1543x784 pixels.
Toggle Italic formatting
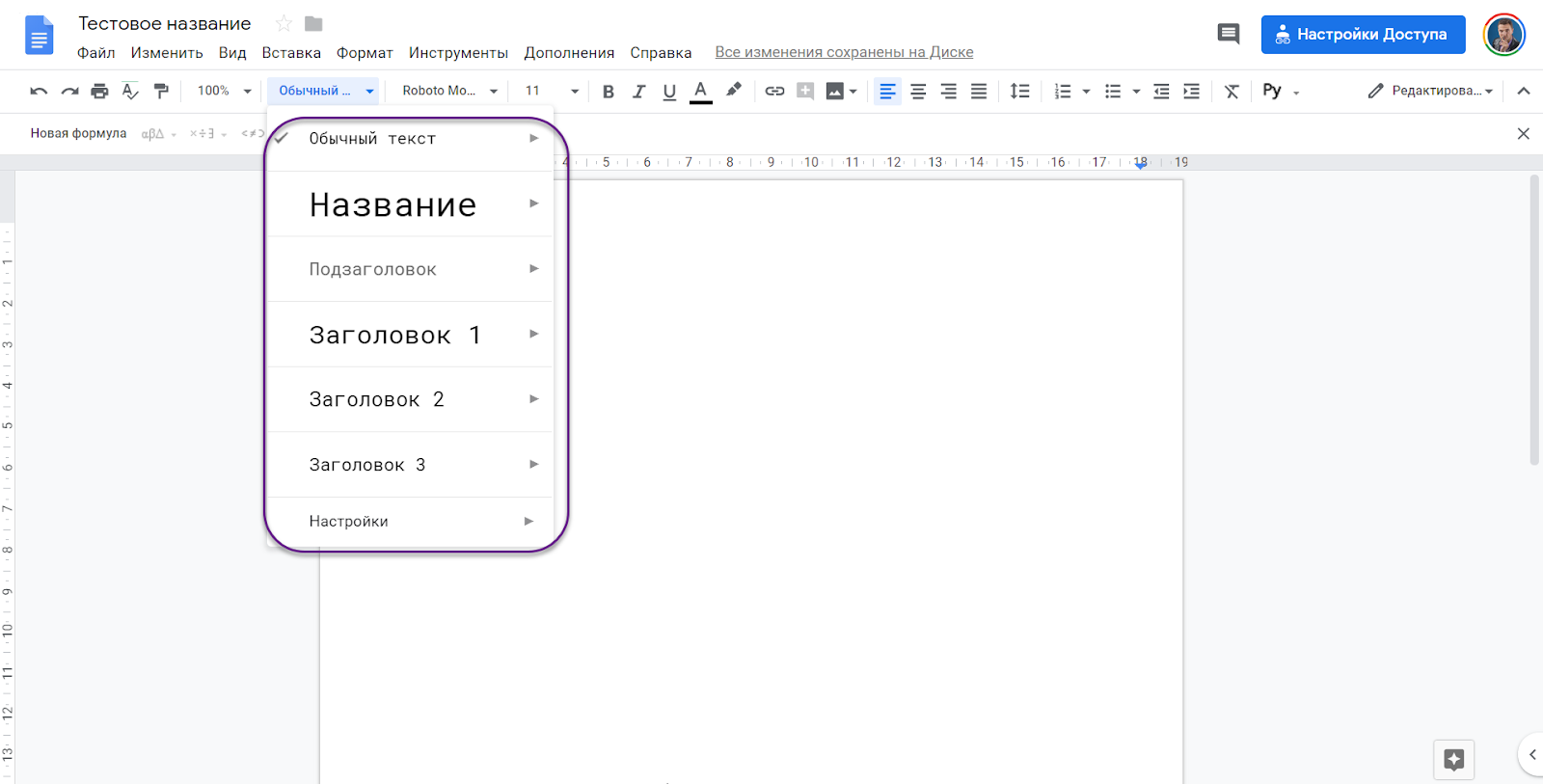click(x=638, y=92)
